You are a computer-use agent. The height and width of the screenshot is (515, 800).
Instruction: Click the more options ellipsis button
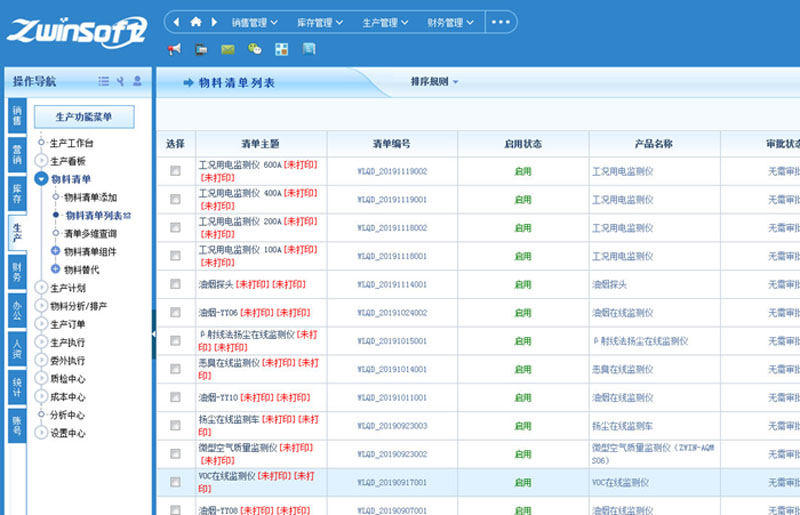click(x=501, y=22)
